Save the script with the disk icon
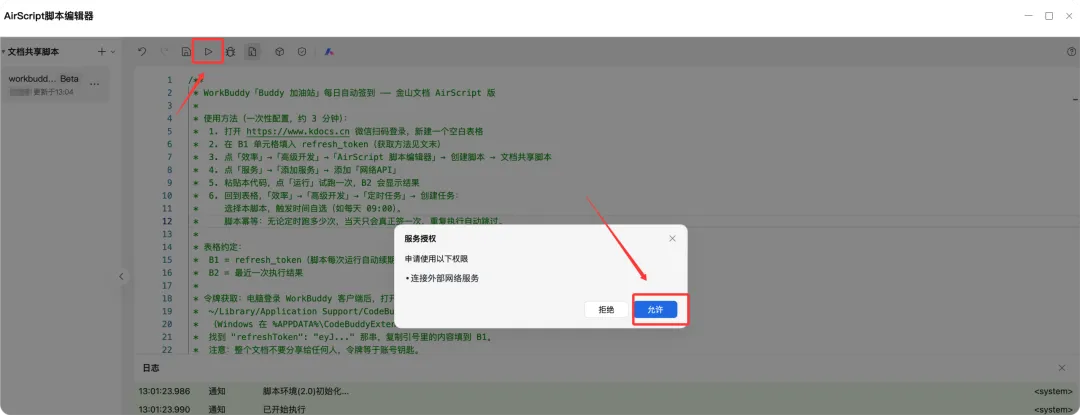The image size is (1080, 415). 186,51
